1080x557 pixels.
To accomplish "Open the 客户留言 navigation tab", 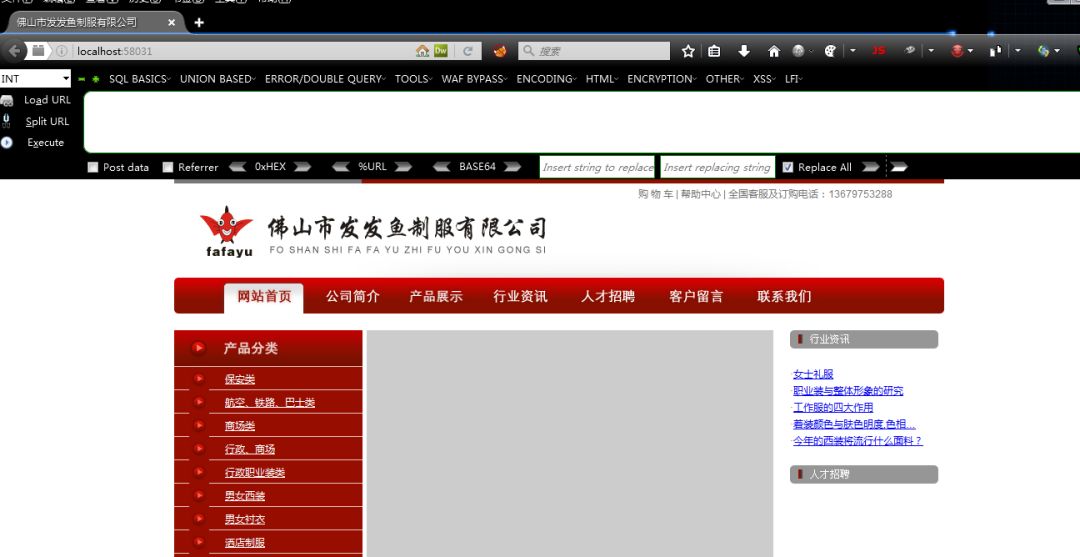I will (696, 297).
